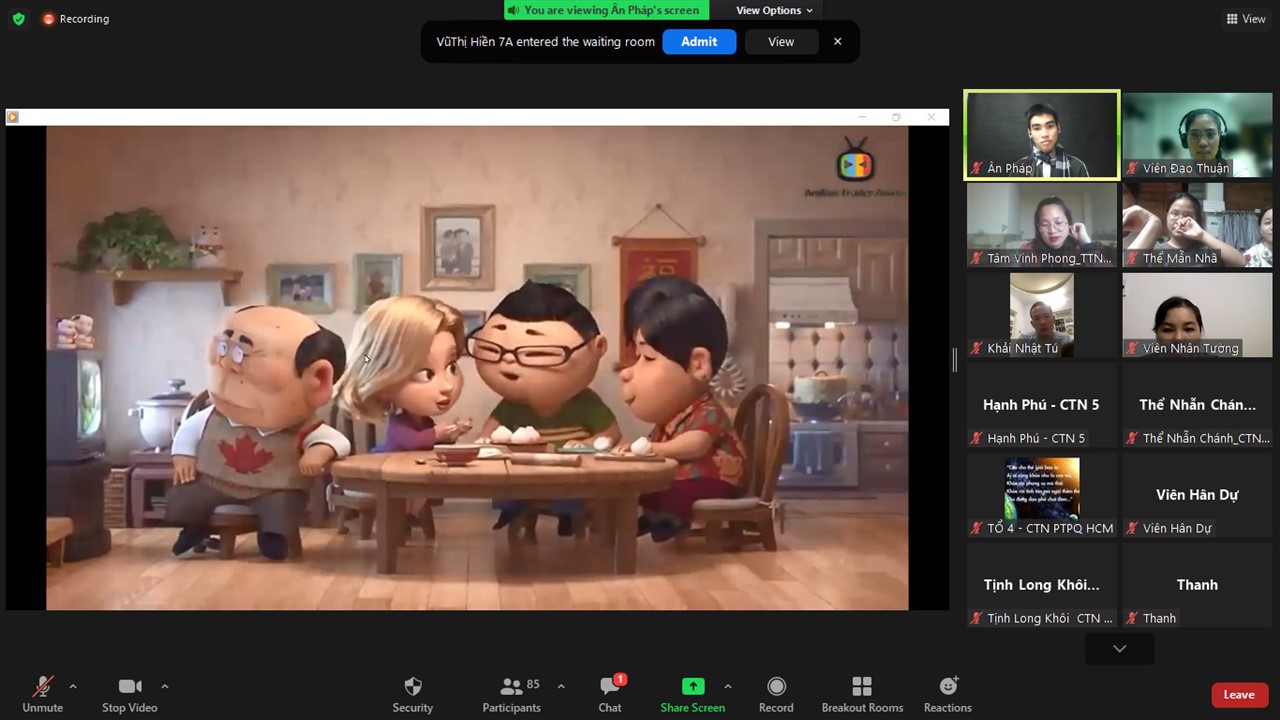
Task: Click "You are viewing Ấn Pháp's screen" banner
Action: coord(606,10)
